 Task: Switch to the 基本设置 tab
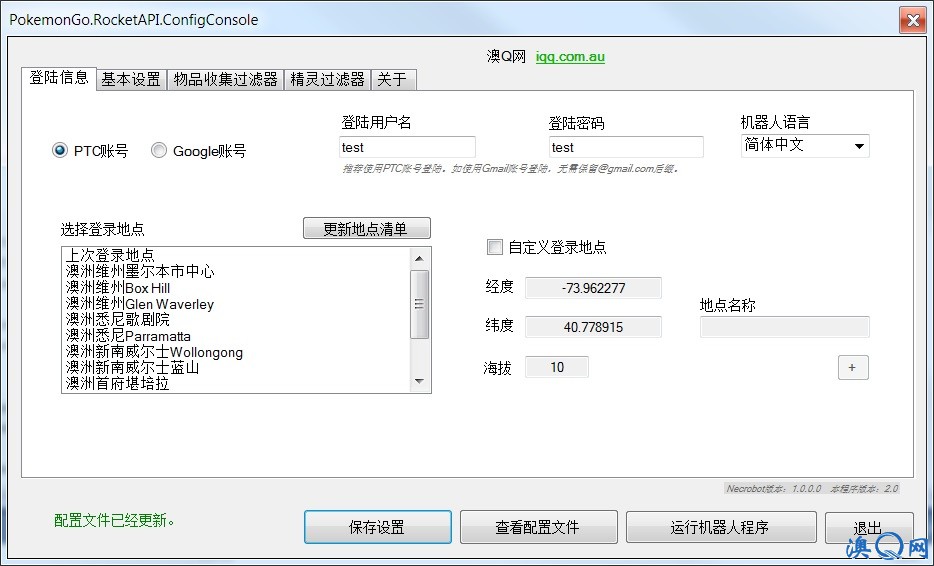point(131,79)
